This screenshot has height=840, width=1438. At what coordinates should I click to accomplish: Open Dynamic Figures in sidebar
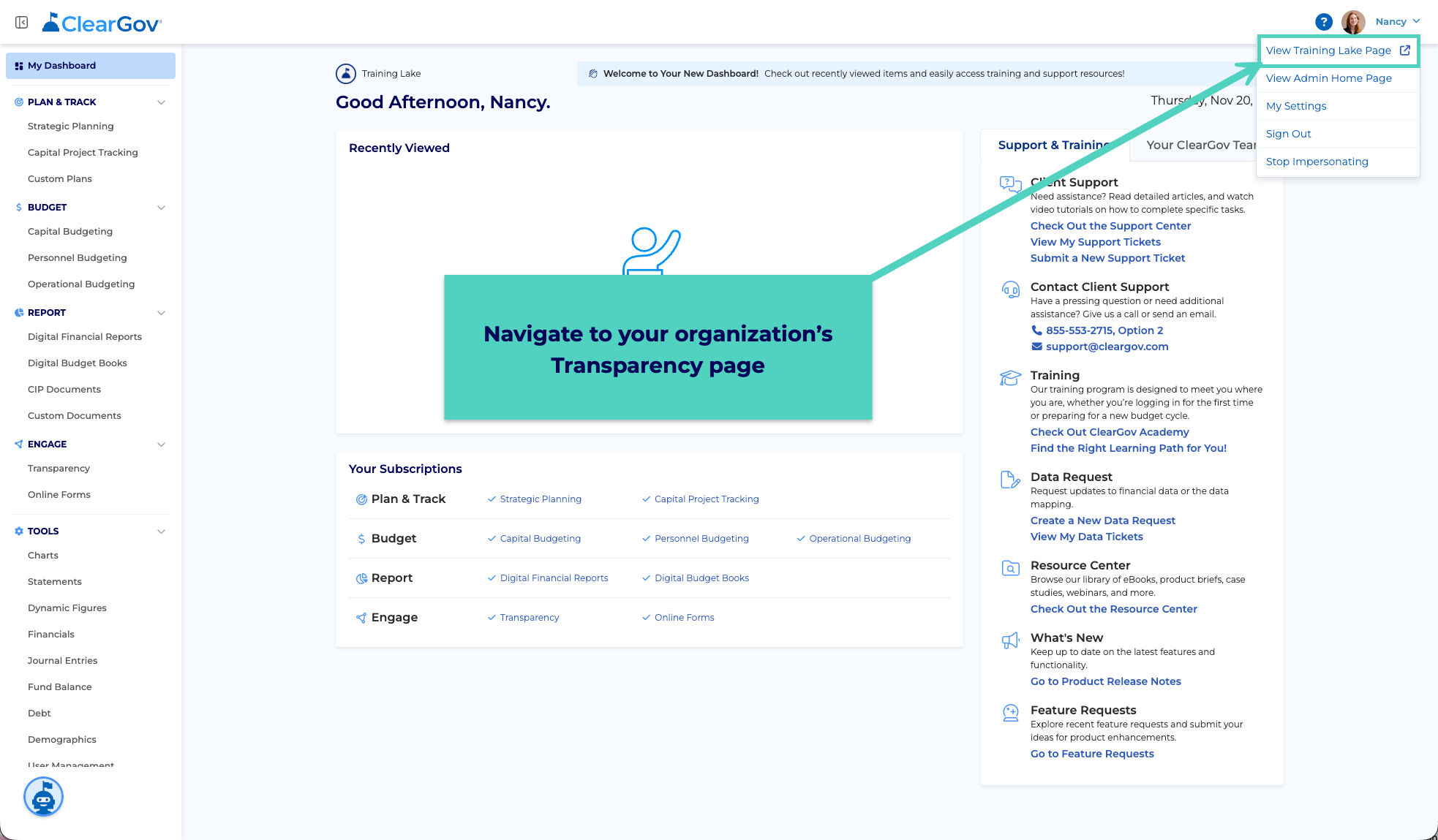[67, 608]
